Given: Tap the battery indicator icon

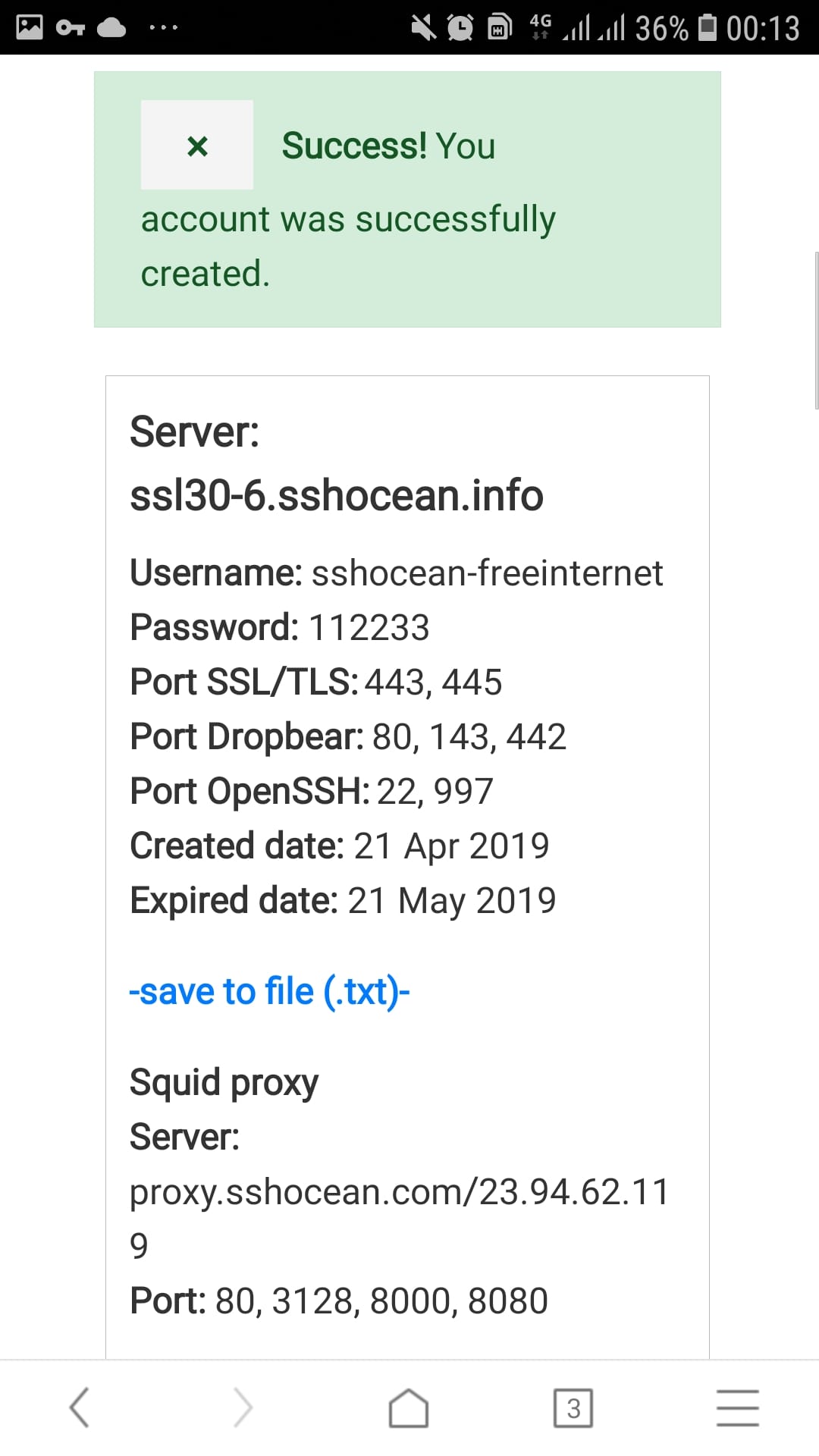Looking at the screenshot, I should point(708,27).
